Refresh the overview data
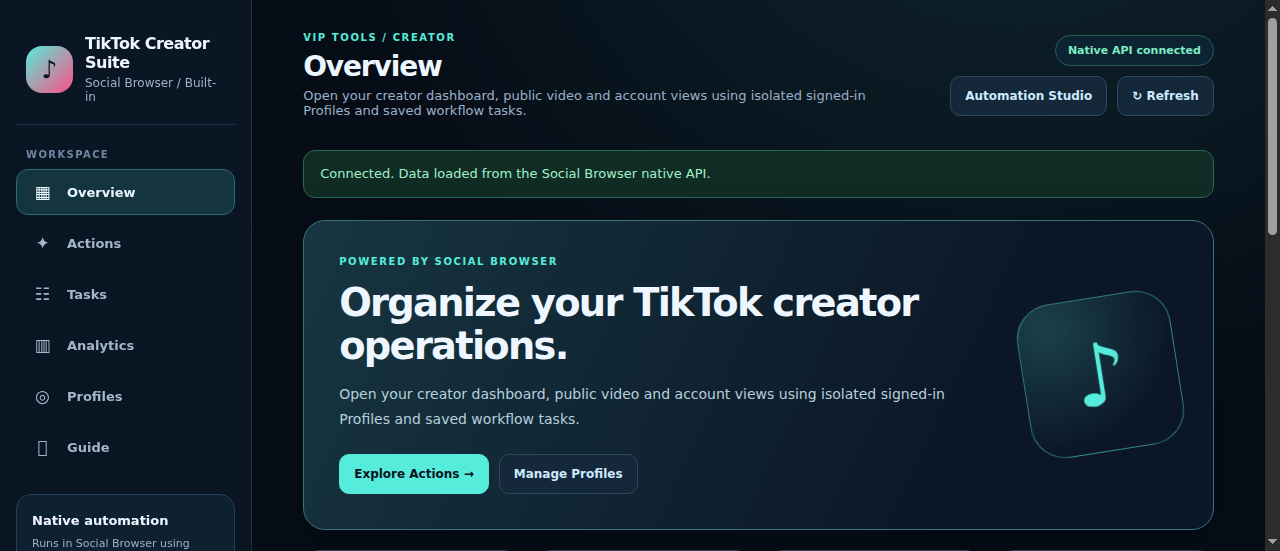 (1165, 96)
